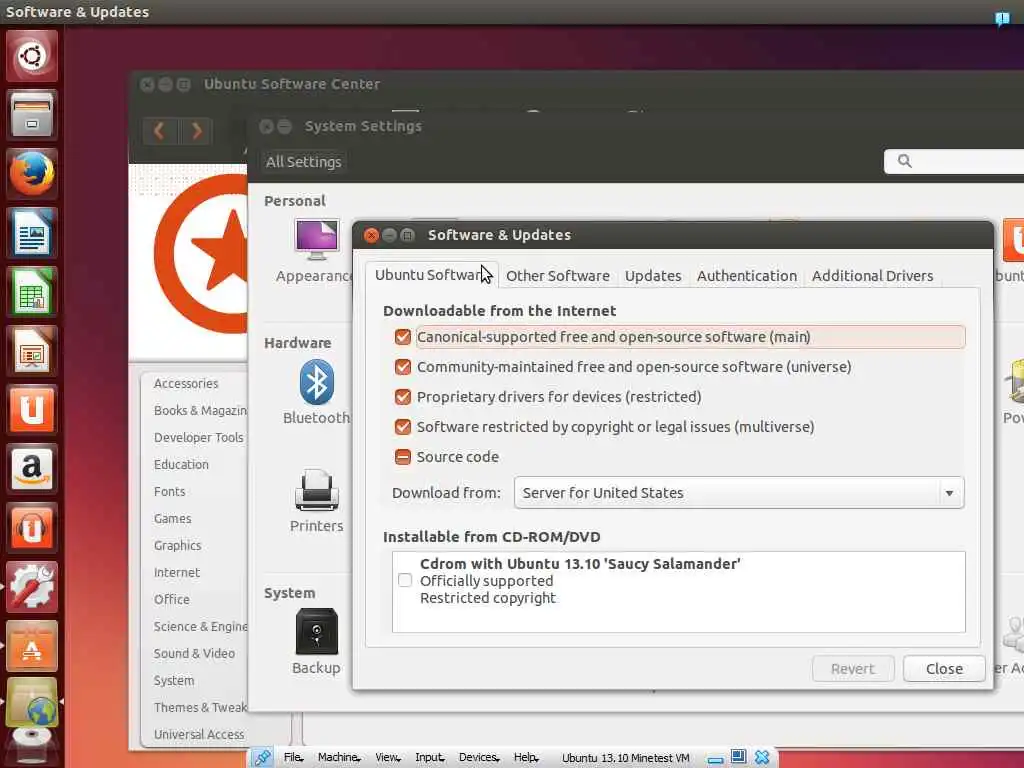The image size is (1024, 768).
Task: Uncheck software restricted by copyright (multiverse)
Action: point(403,427)
